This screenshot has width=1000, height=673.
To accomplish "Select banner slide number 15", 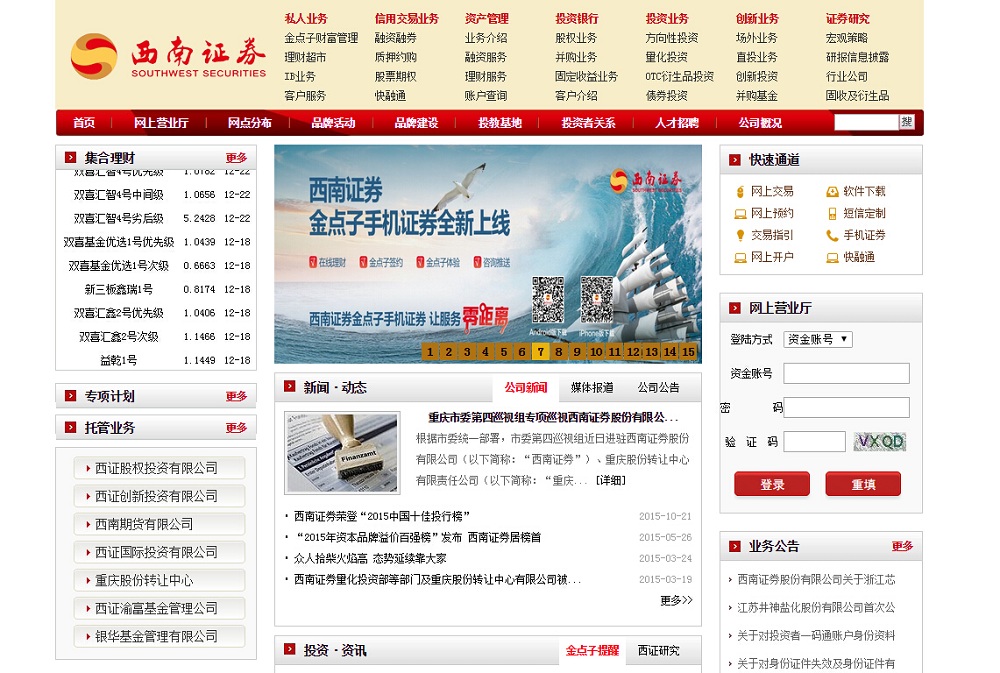I will 688,351.
